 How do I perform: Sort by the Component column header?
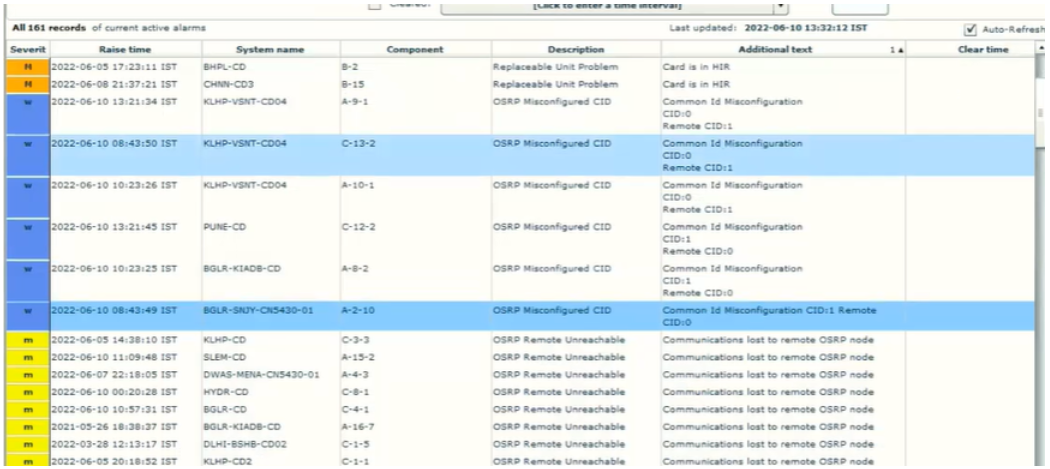[x=415, y=50]
